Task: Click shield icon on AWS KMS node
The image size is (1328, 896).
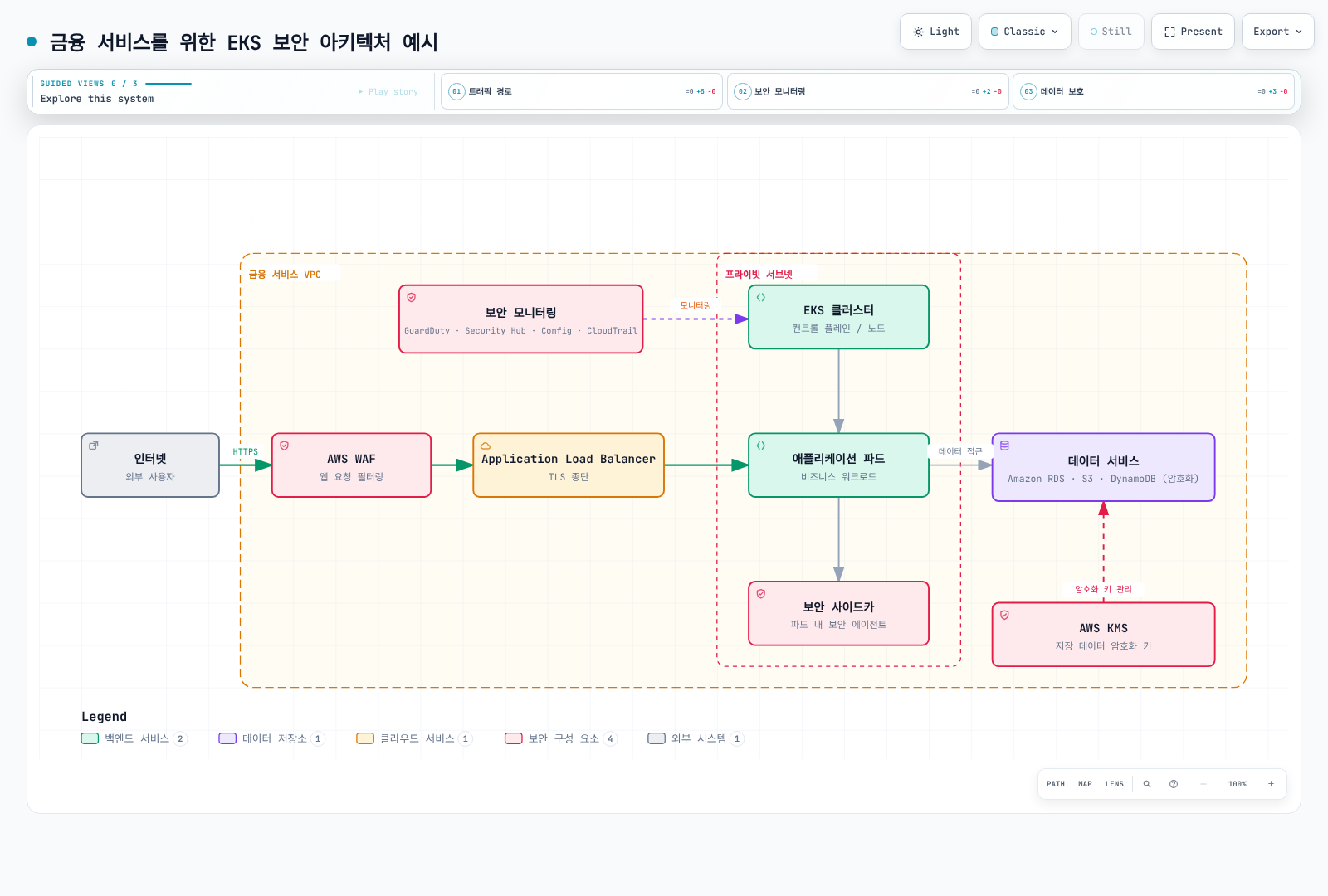Action: tap(1005, 615)
